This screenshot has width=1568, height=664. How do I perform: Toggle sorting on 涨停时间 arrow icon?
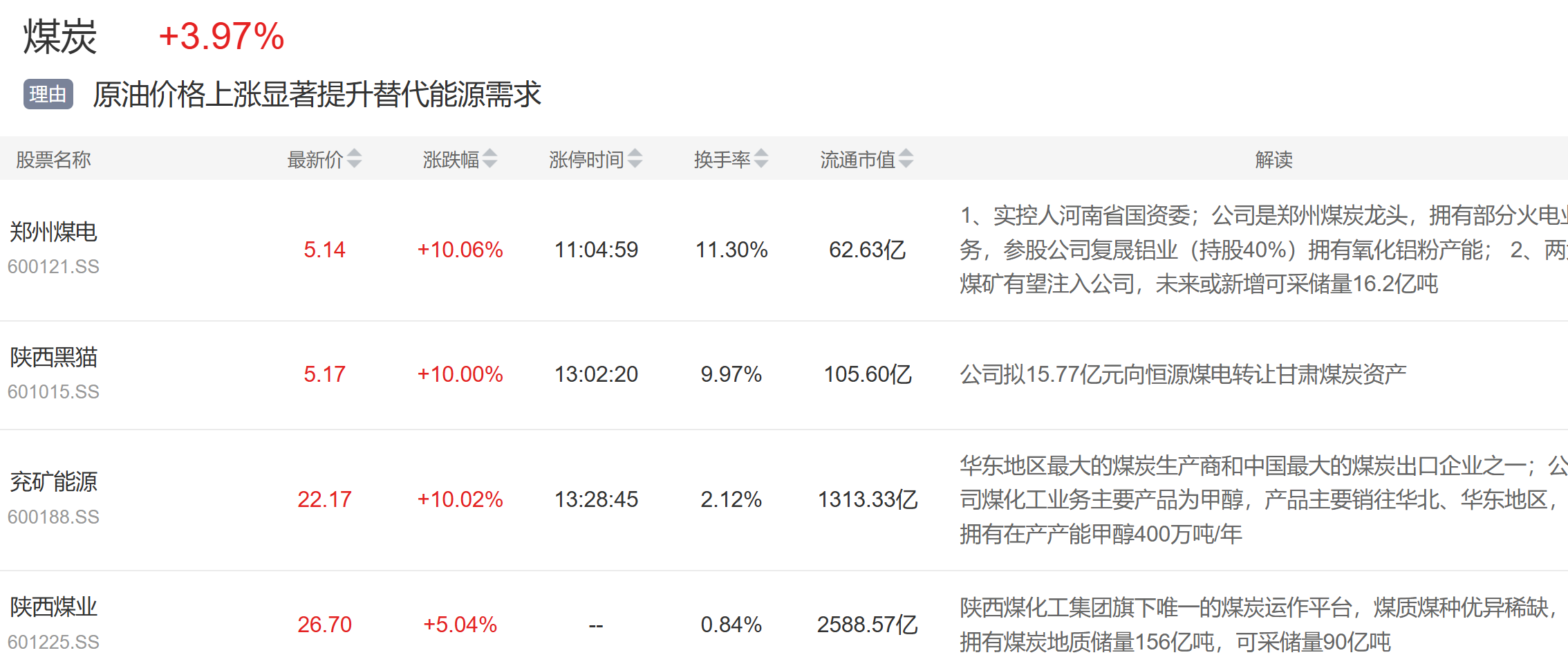click(635, 159)
